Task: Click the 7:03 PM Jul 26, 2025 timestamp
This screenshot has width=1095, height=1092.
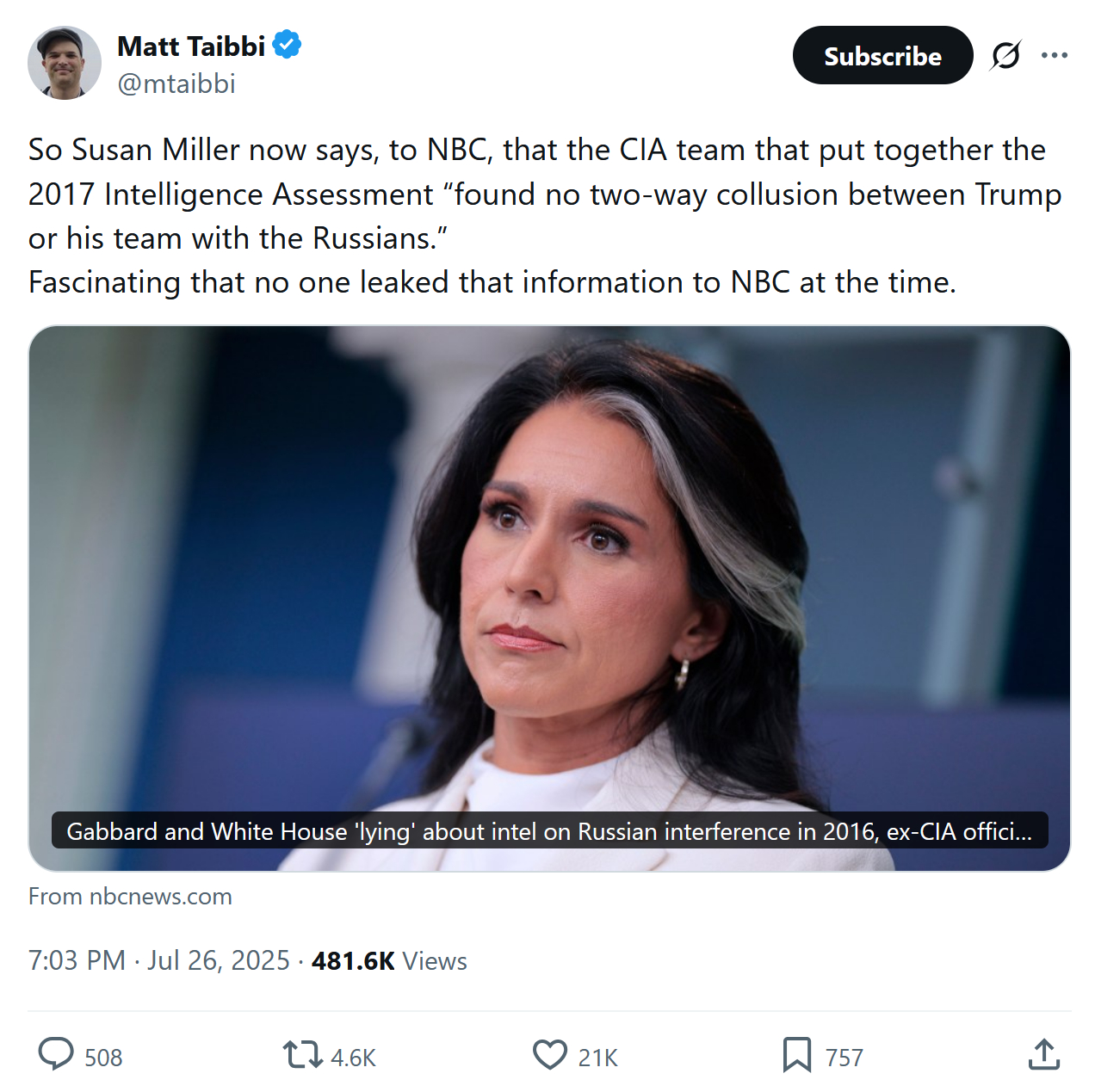Action: (x=158, y=960)
